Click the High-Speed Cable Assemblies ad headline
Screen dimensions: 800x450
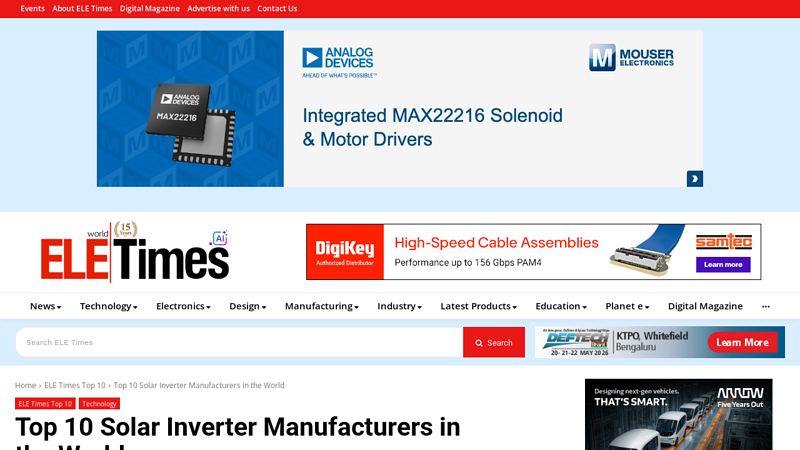click(x=496, y=243)
